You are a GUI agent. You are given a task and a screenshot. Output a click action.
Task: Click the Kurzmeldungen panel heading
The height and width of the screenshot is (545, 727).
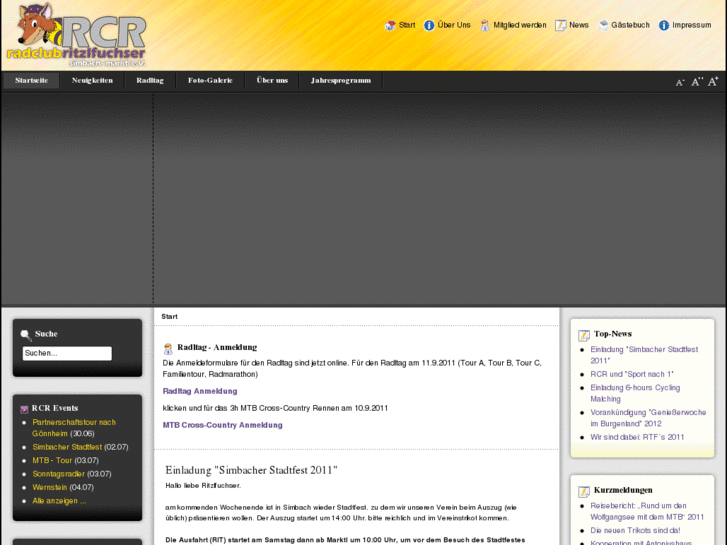point(623,490)
